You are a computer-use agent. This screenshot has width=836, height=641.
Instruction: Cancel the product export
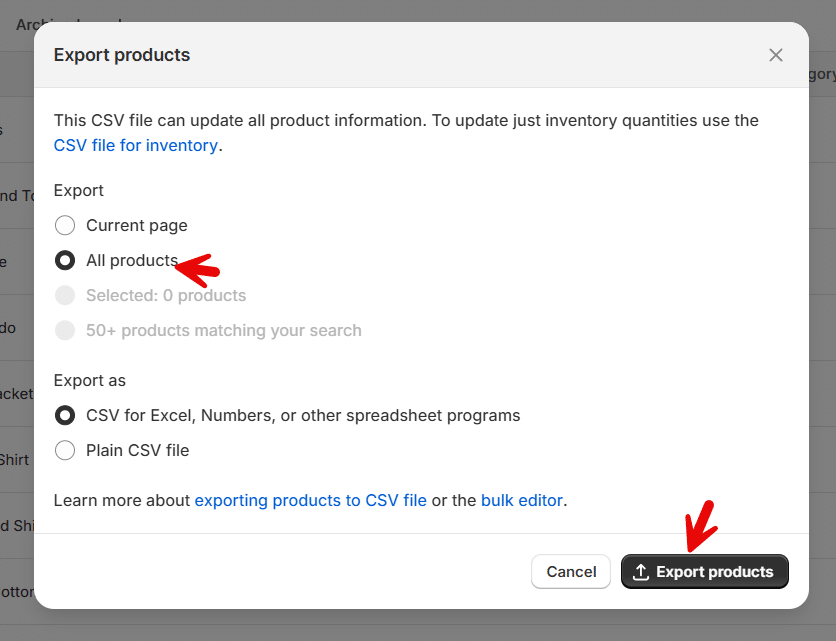pyautogui.click(x=571, y=571)
